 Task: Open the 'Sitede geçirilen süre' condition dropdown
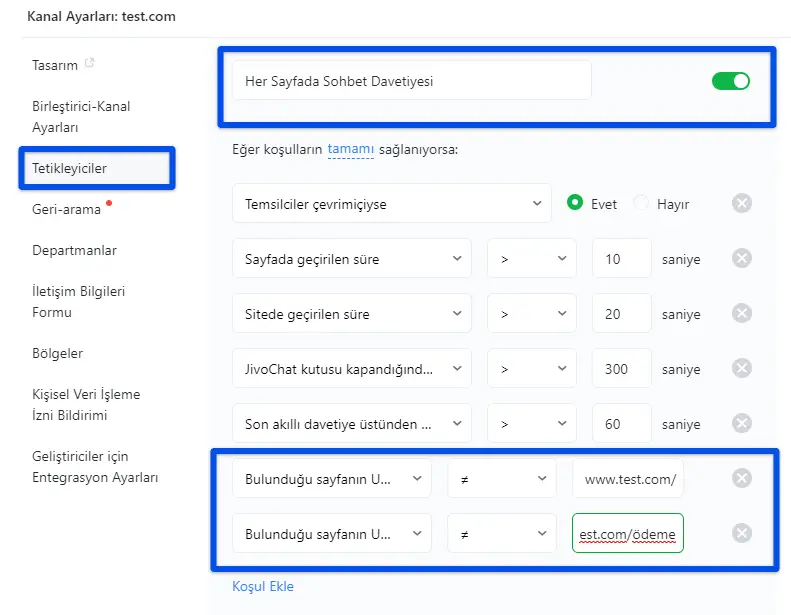(351, 314)
